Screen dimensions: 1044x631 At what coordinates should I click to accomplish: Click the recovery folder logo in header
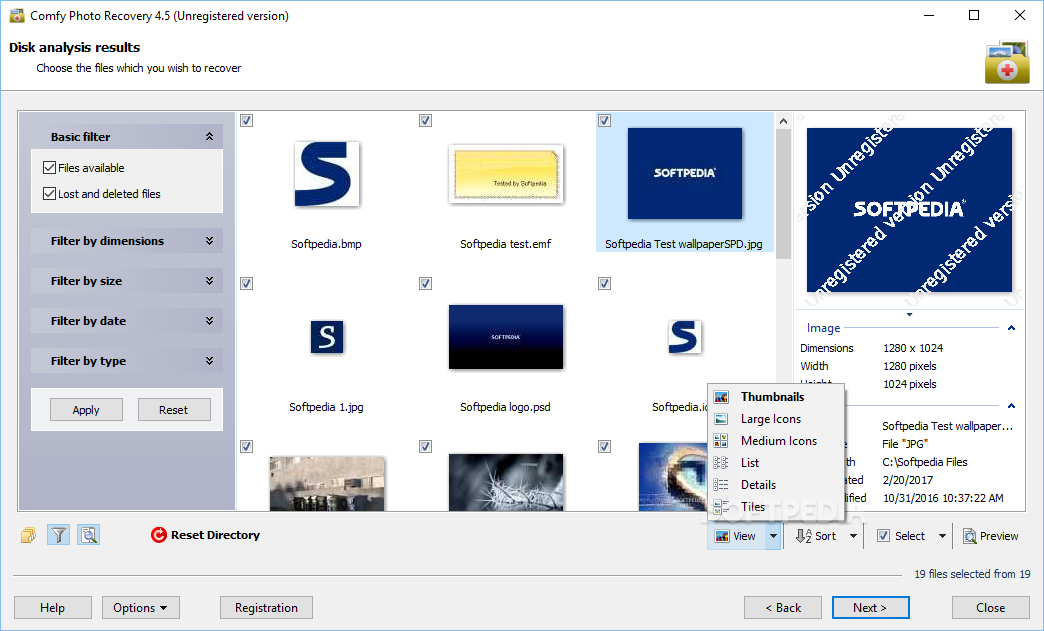pyautogui.click(x=1007, y=63)
